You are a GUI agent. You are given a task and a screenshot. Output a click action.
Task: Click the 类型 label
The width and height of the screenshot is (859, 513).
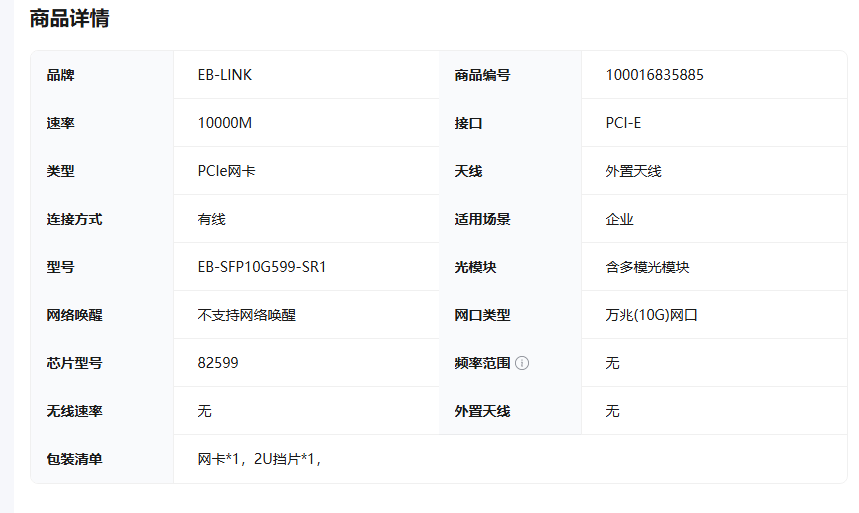[60, 171]
